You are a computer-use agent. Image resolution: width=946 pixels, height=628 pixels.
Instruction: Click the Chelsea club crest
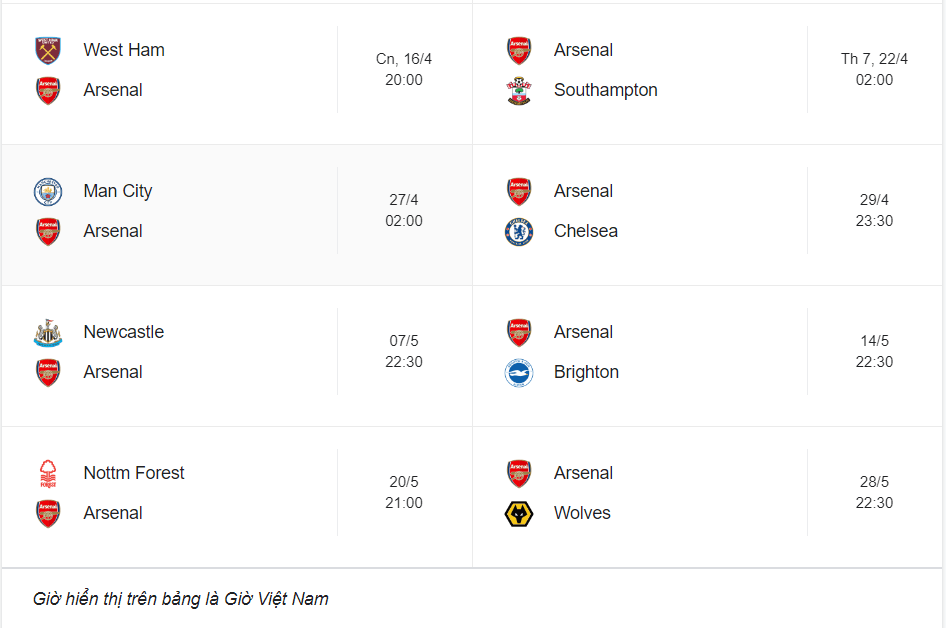518,232
